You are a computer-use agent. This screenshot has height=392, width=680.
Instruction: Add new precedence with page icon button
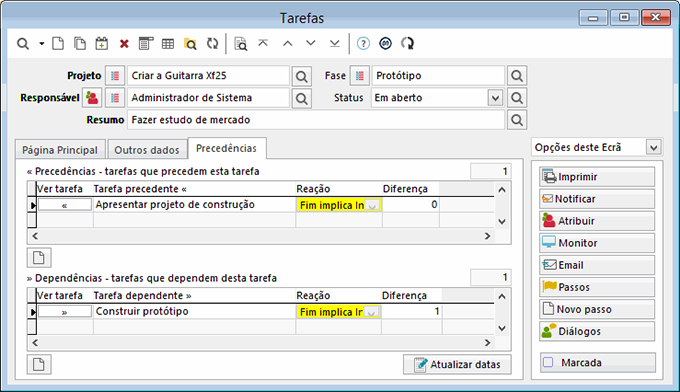(39, 258)
